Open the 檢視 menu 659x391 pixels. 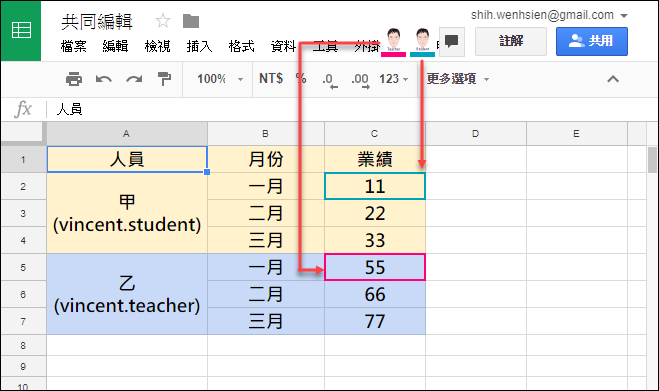coord(157,46)
